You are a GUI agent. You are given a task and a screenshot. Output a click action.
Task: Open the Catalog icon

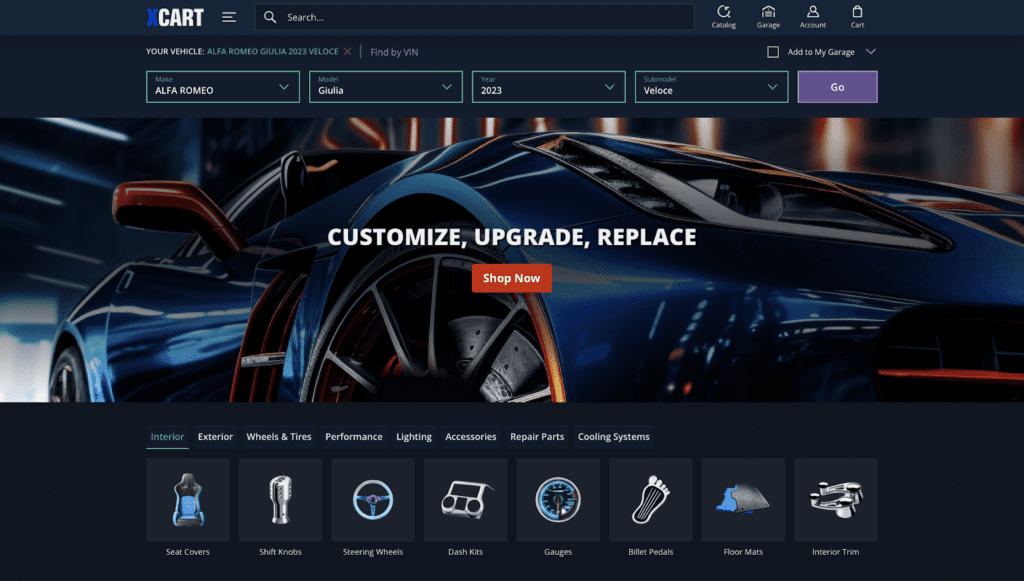point(724,17)
